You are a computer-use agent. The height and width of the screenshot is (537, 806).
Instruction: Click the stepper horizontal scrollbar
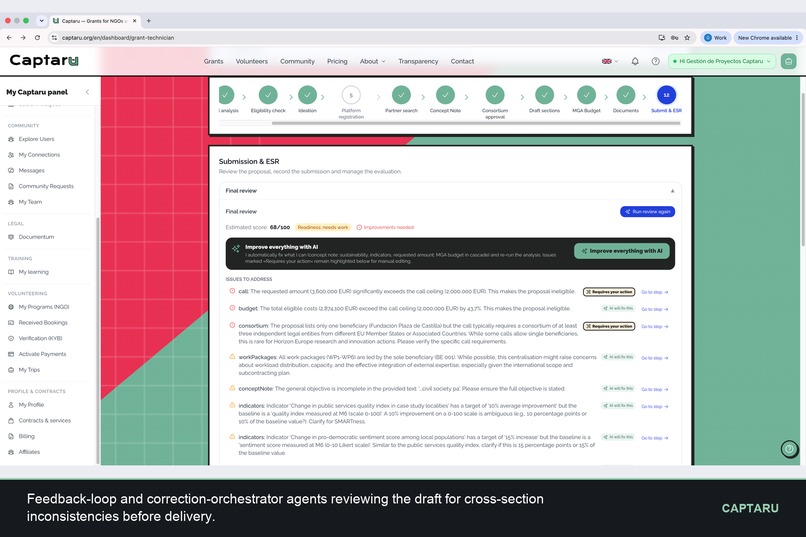click(x=475, y=123)
